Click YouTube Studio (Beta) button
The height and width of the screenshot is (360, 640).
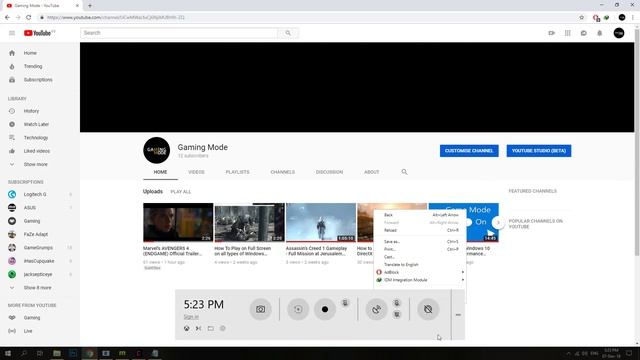(x=539, y=151)
